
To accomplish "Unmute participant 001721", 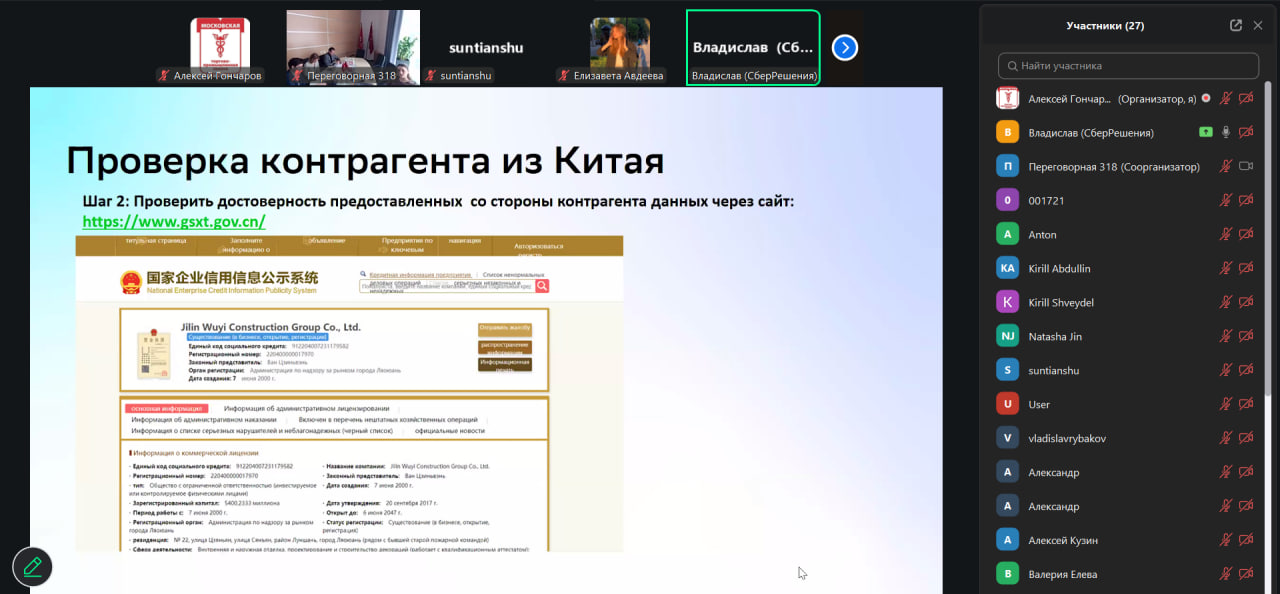I will tap(1225, 199).
